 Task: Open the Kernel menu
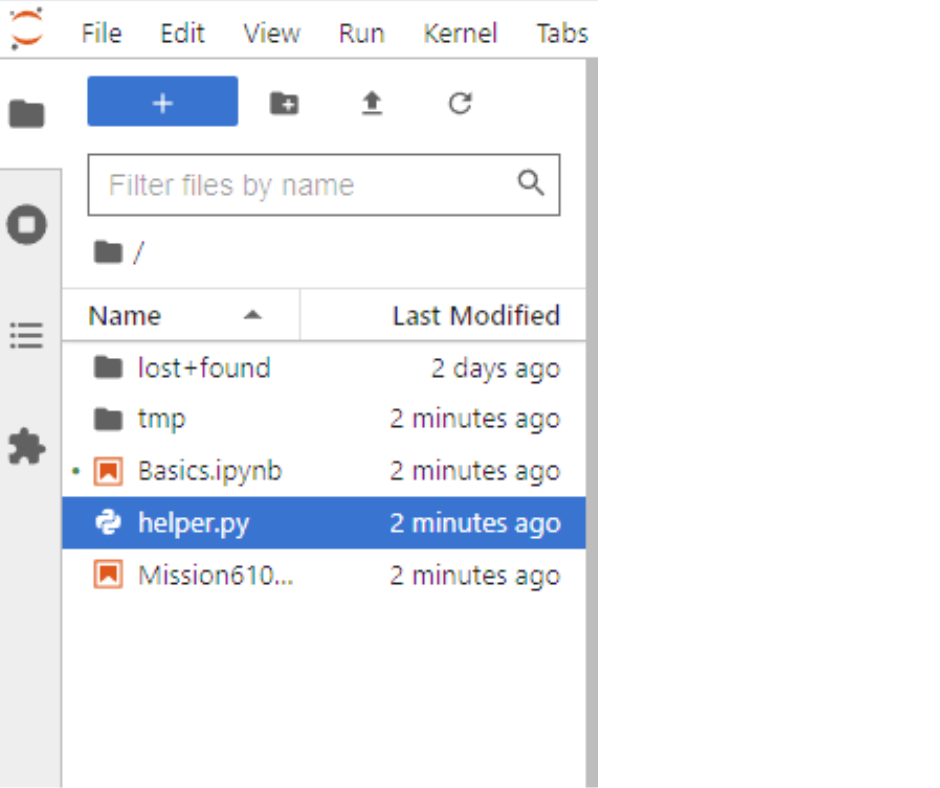(460, 33)
